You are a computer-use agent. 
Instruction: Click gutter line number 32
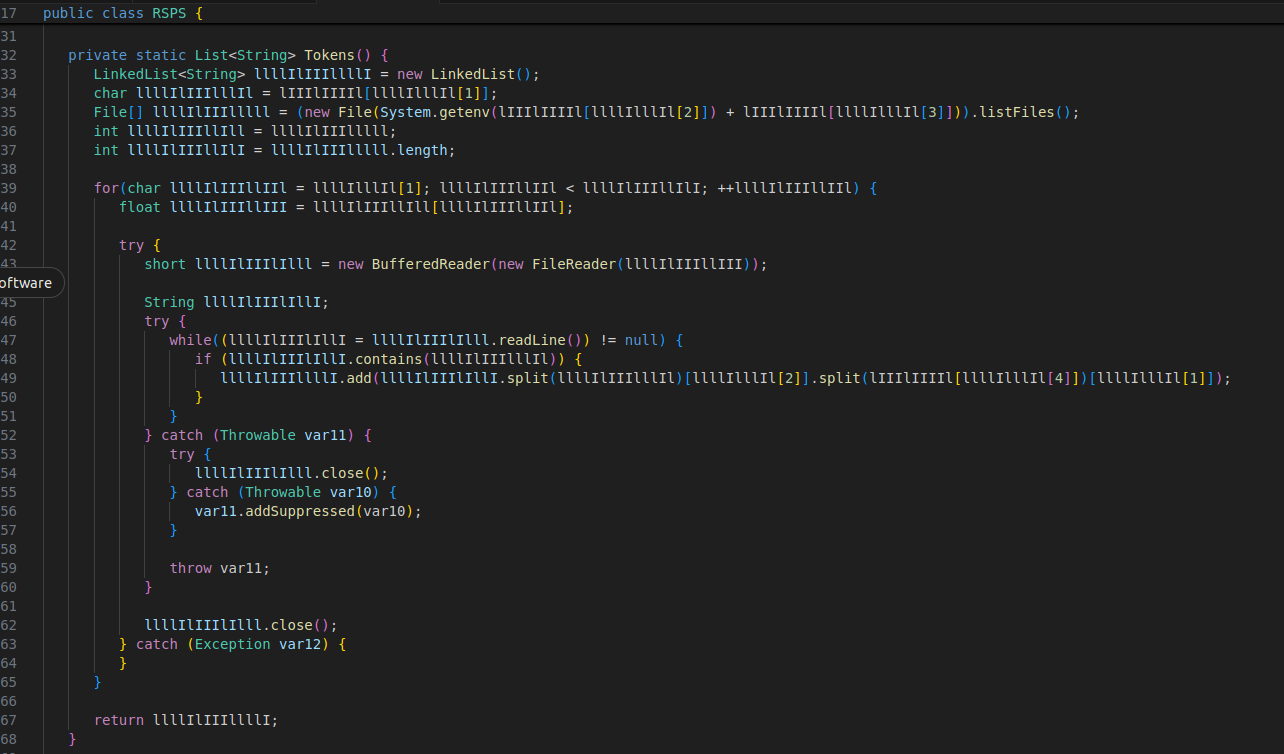[x=9, y=55]
